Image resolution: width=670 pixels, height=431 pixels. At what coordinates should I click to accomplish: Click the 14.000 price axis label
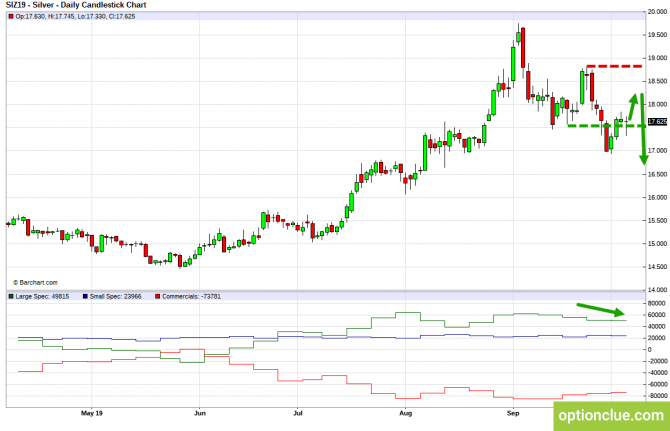pyautogui.click(x=657, y=290)
